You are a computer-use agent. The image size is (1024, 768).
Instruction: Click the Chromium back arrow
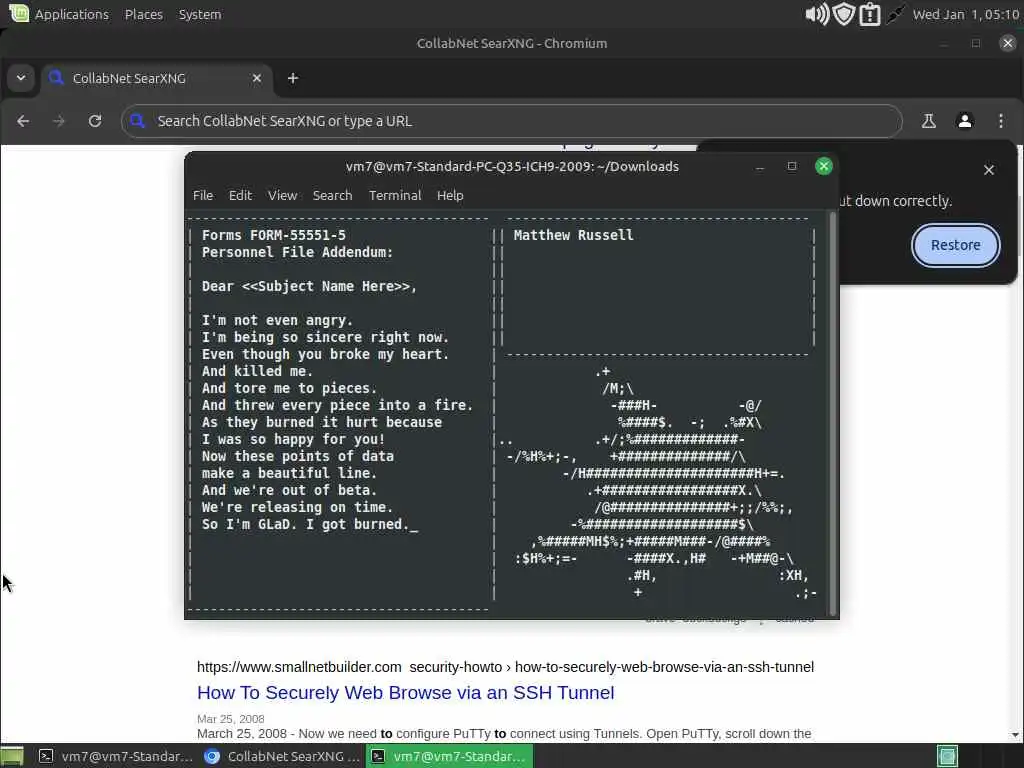(23, 121)
